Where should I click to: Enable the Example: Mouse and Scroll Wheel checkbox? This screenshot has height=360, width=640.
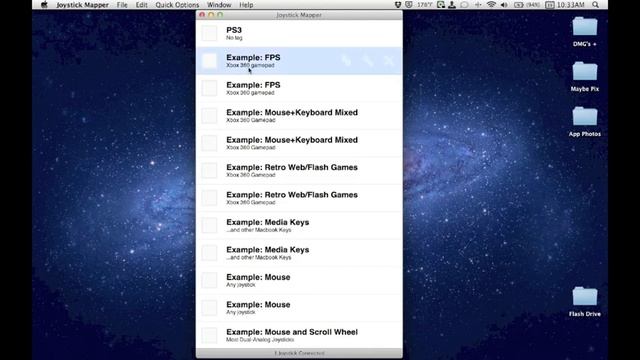pyautogui.click(x=209, y=335)
